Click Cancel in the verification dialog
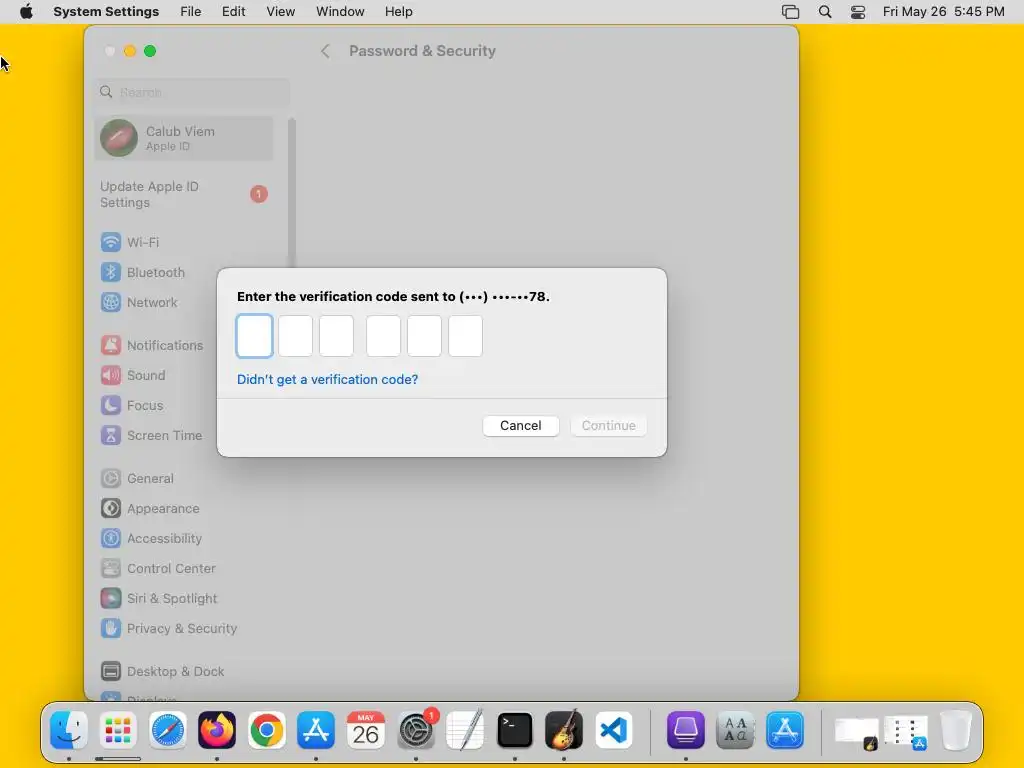 (x=520, y=426)
